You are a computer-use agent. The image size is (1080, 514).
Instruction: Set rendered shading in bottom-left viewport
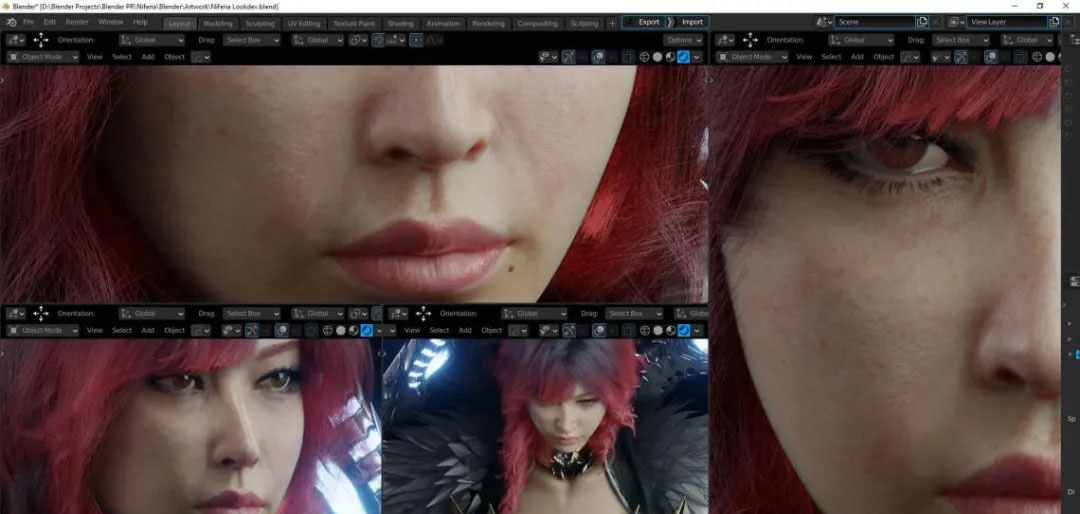click(x=366, y=330)
